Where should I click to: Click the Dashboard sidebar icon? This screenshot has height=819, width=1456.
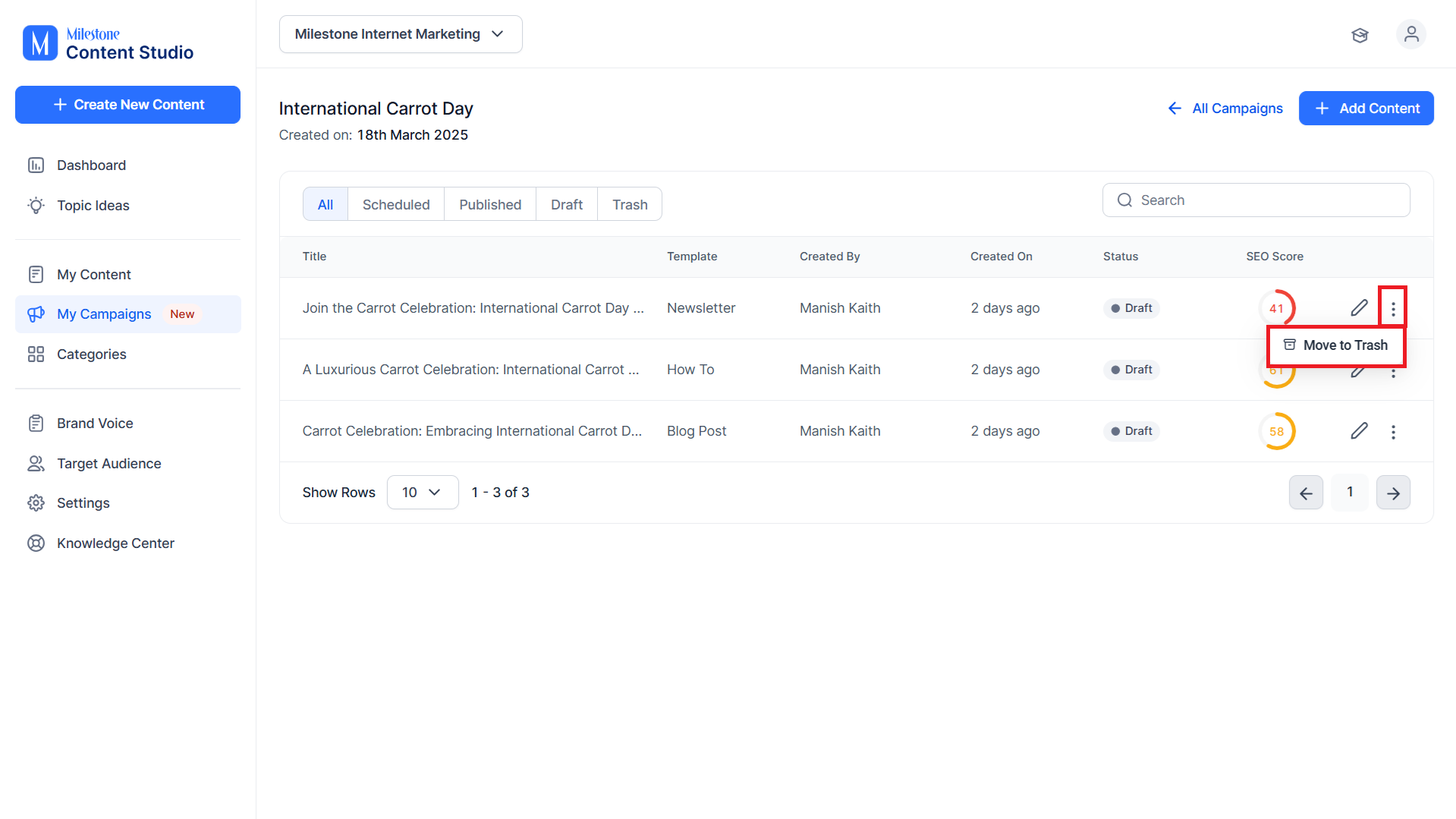coord(36,165)
